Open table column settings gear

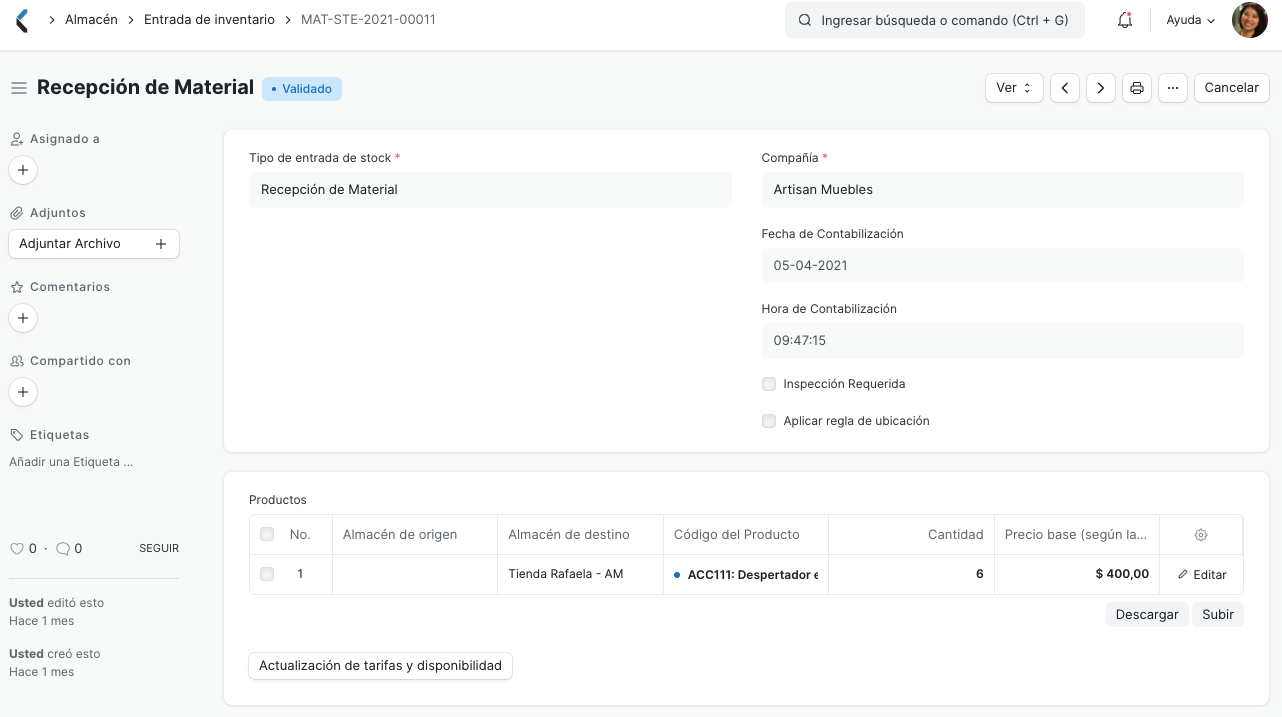tap(1201, 535)
